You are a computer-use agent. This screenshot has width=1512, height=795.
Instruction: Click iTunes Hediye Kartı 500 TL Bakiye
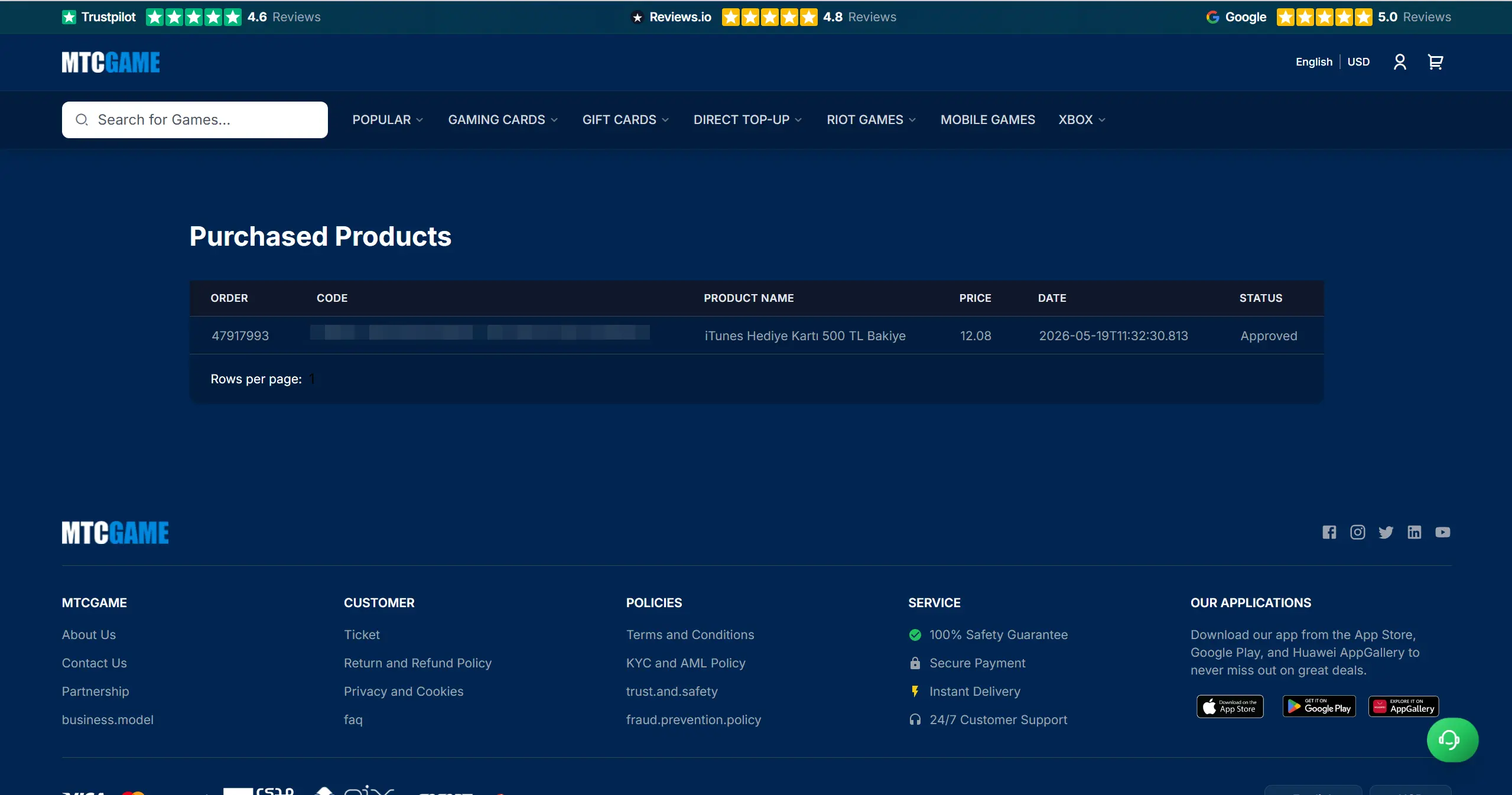pyautogui.click(x=805, y=336)
